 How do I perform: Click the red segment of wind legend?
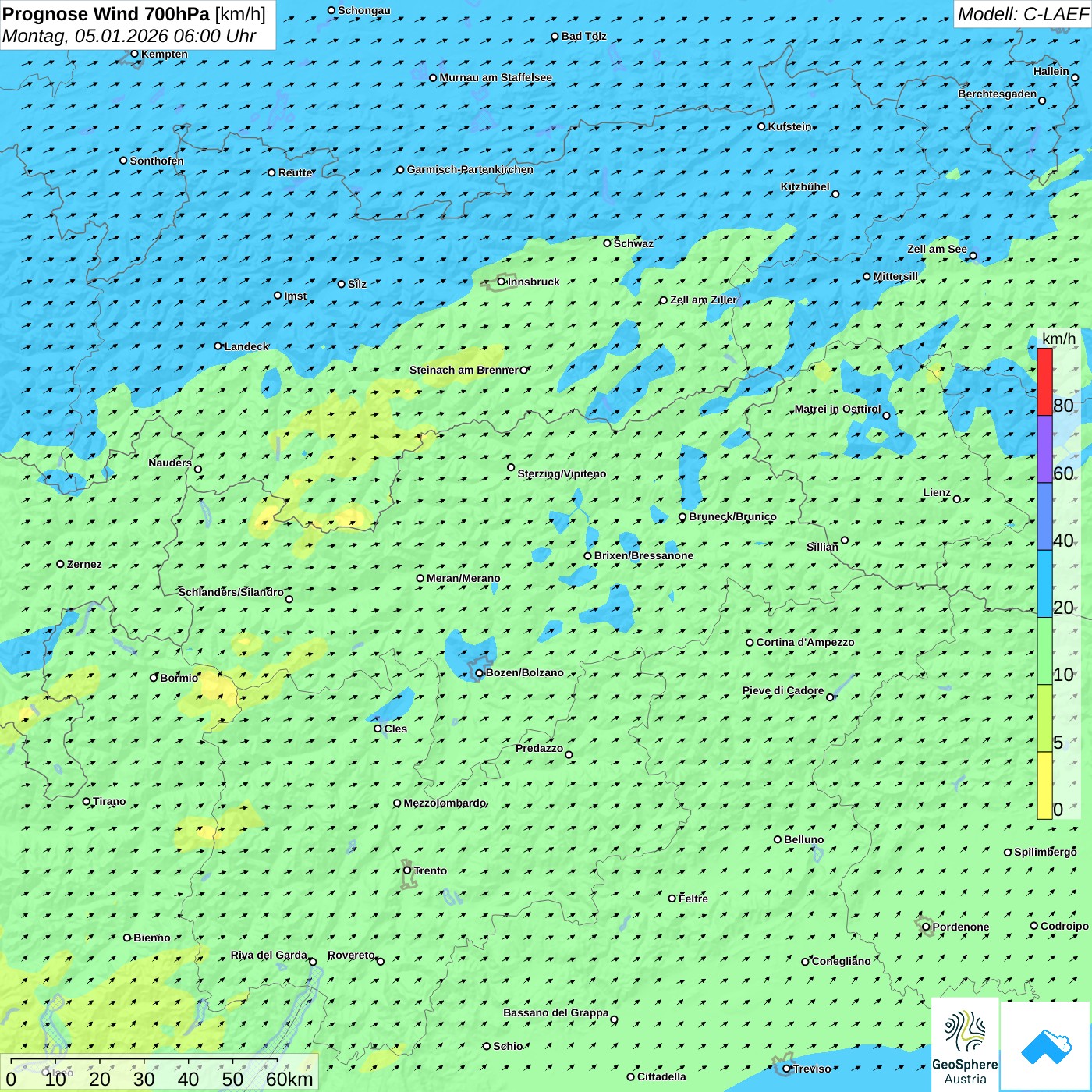pos(1044,381)
